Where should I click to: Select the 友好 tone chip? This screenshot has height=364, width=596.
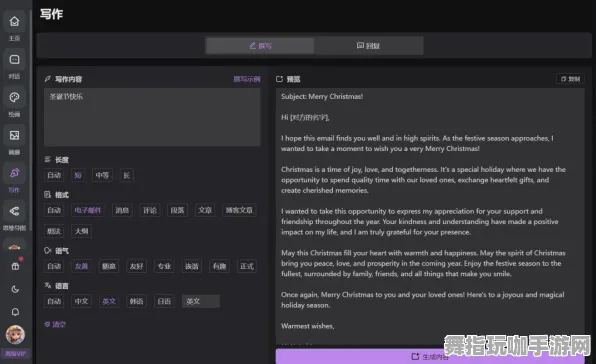pos(136,266)
